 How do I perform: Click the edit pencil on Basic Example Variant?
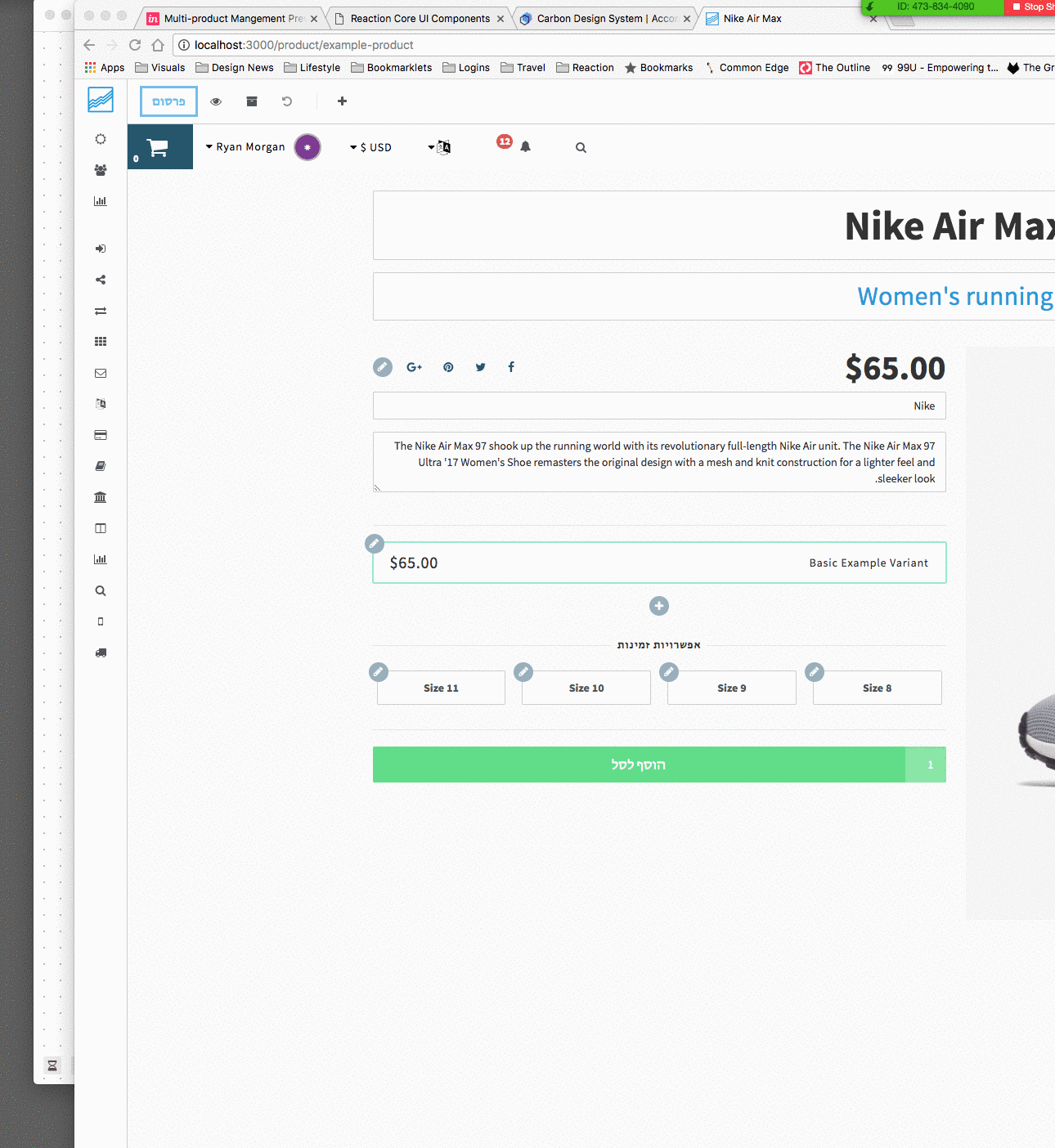pyautogui.click(x=375, y=543)
